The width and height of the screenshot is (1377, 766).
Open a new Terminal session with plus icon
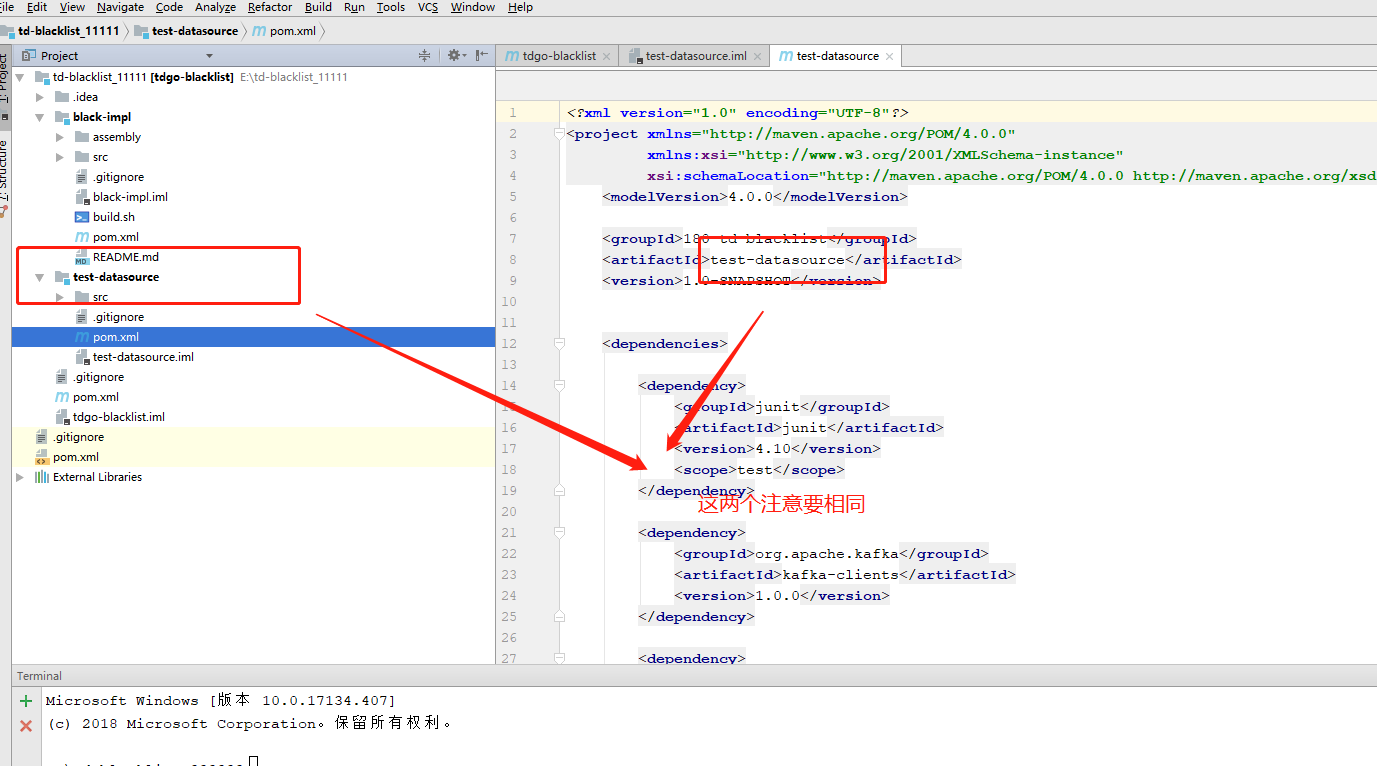(24, 700)
